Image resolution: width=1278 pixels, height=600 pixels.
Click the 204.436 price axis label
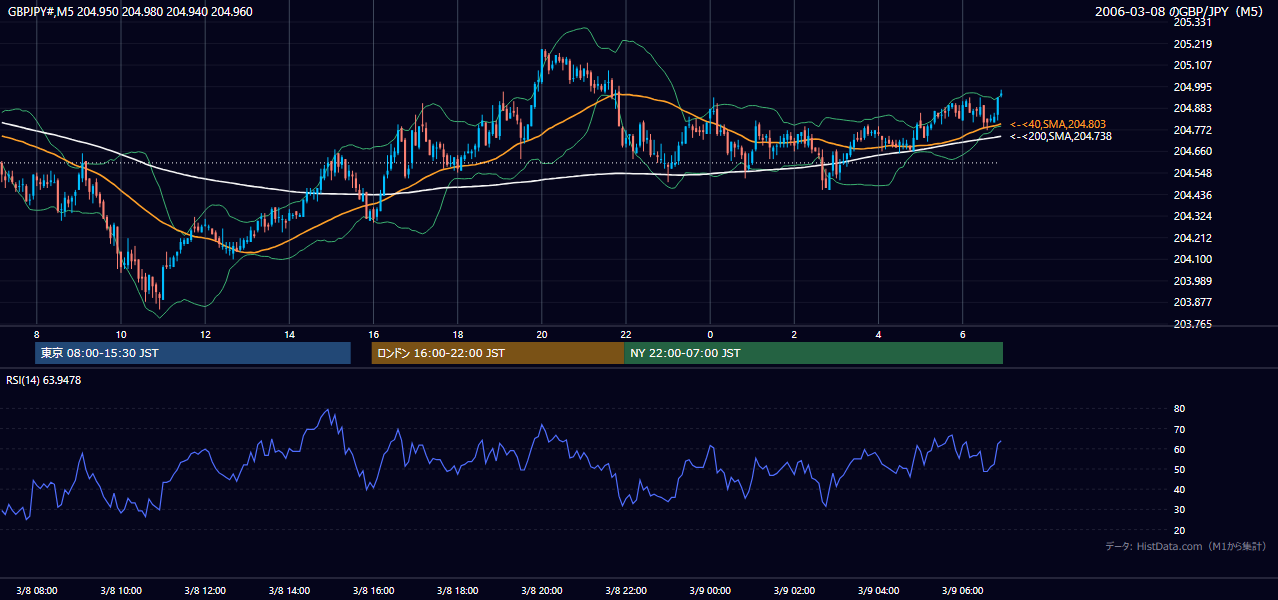pyautogui.click(x=1193, y=195)
